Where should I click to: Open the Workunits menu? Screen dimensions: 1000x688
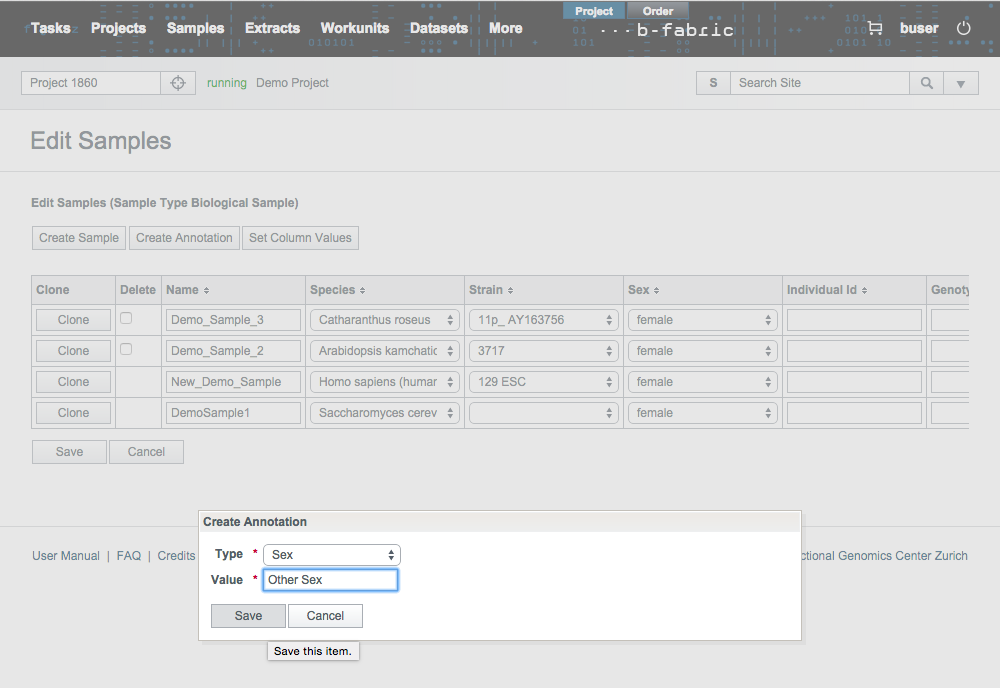[354, 28]
